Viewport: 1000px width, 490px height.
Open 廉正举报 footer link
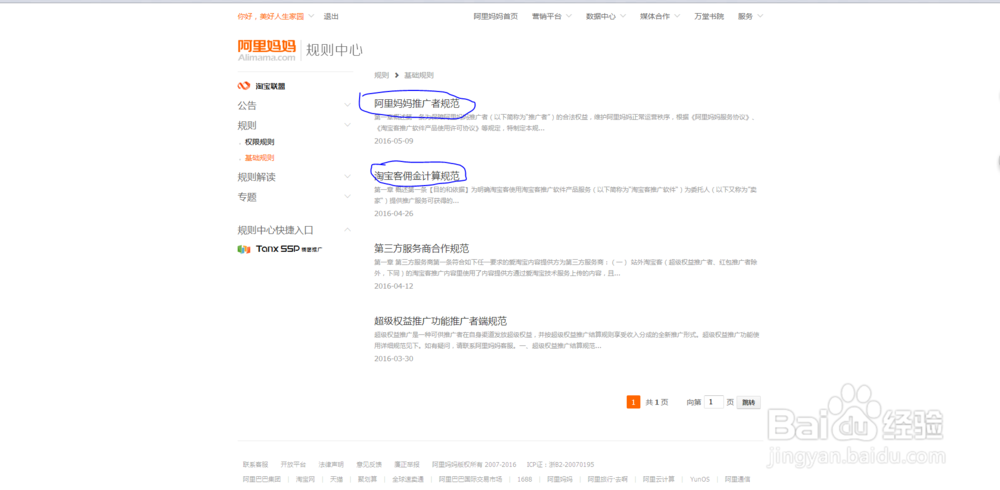pyautogui.click(x=407, y=464)
